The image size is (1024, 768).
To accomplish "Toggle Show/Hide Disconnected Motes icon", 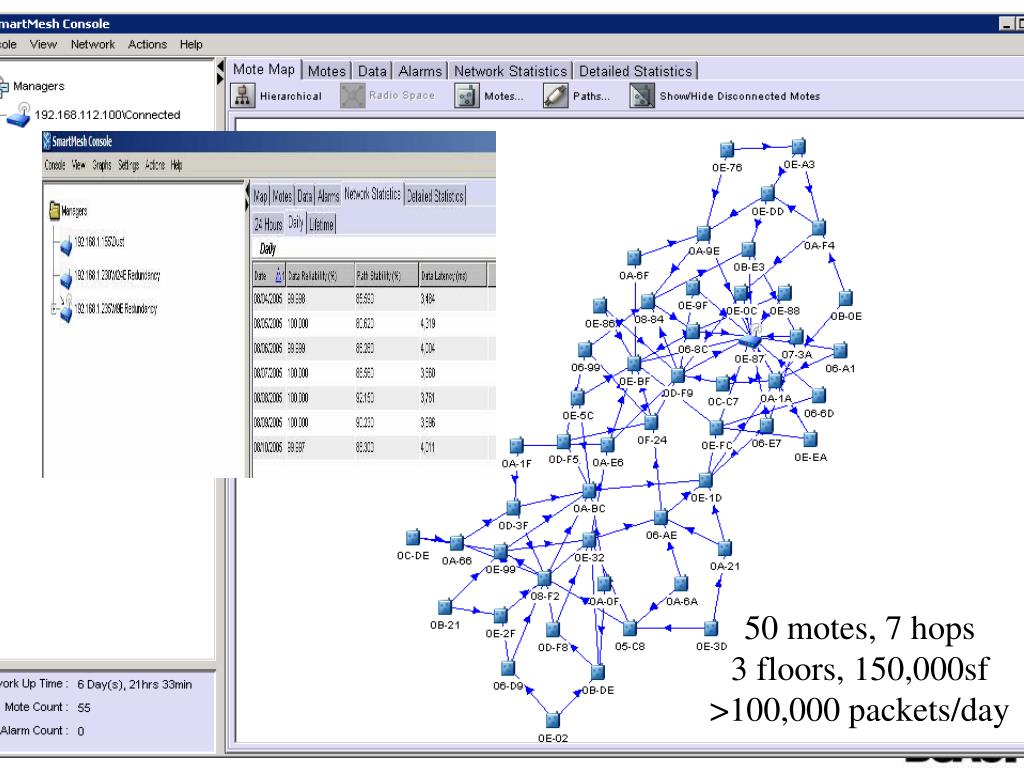I will (642, 96).
